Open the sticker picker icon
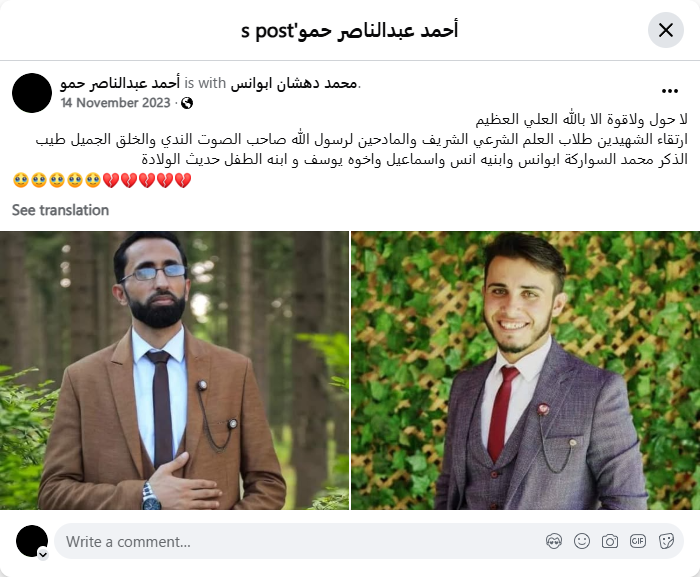 pos(666,541)
